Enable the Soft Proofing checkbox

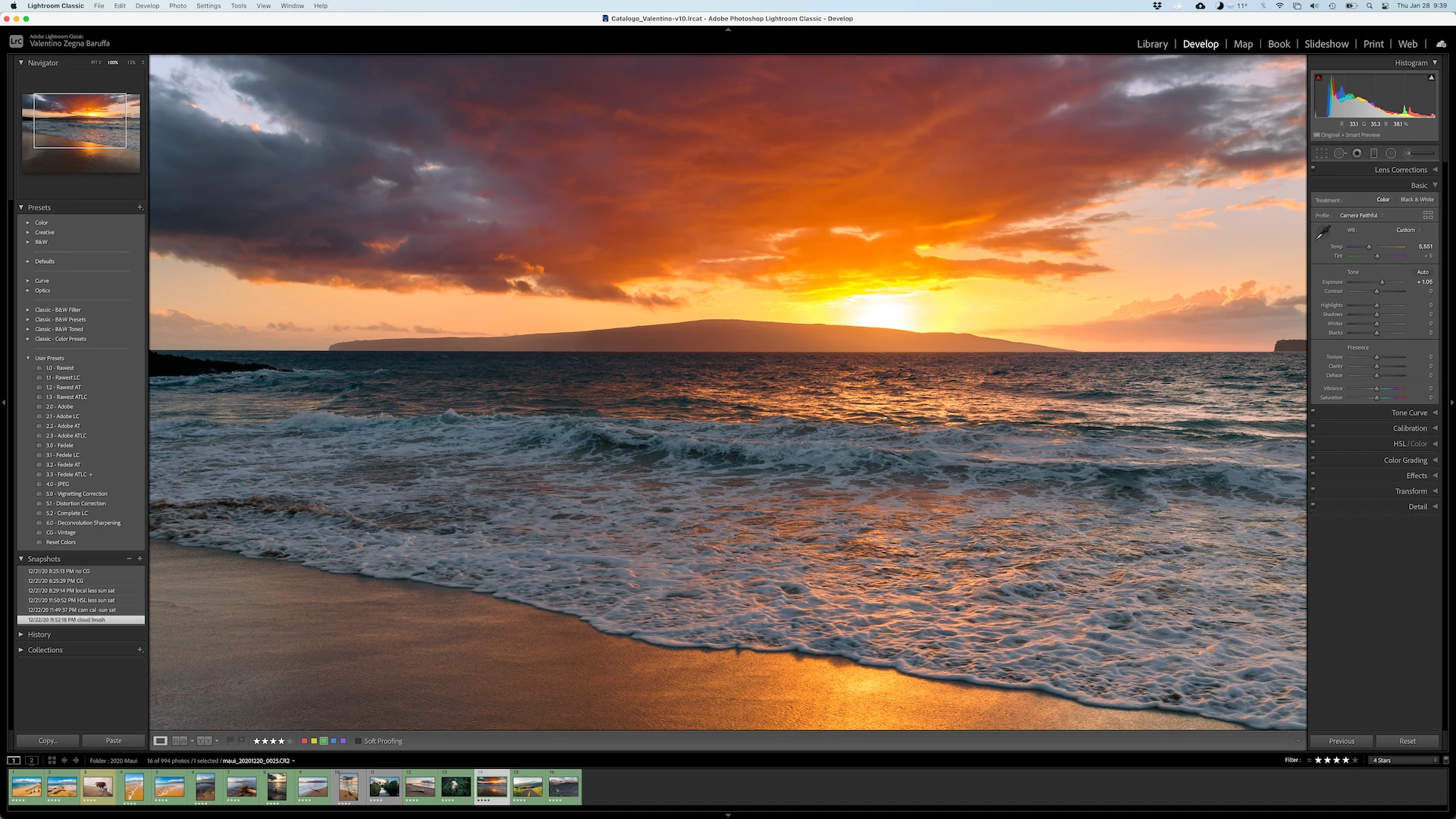point(359,741)
